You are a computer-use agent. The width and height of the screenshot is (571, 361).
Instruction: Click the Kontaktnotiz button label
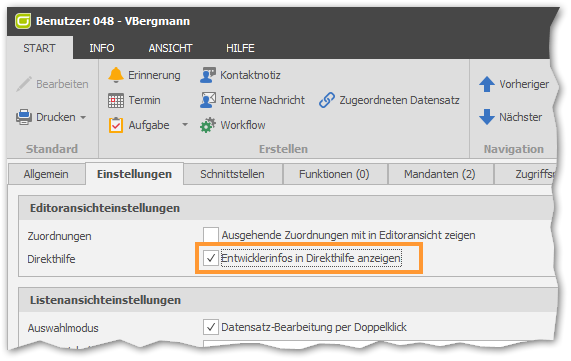pos(250,75)
